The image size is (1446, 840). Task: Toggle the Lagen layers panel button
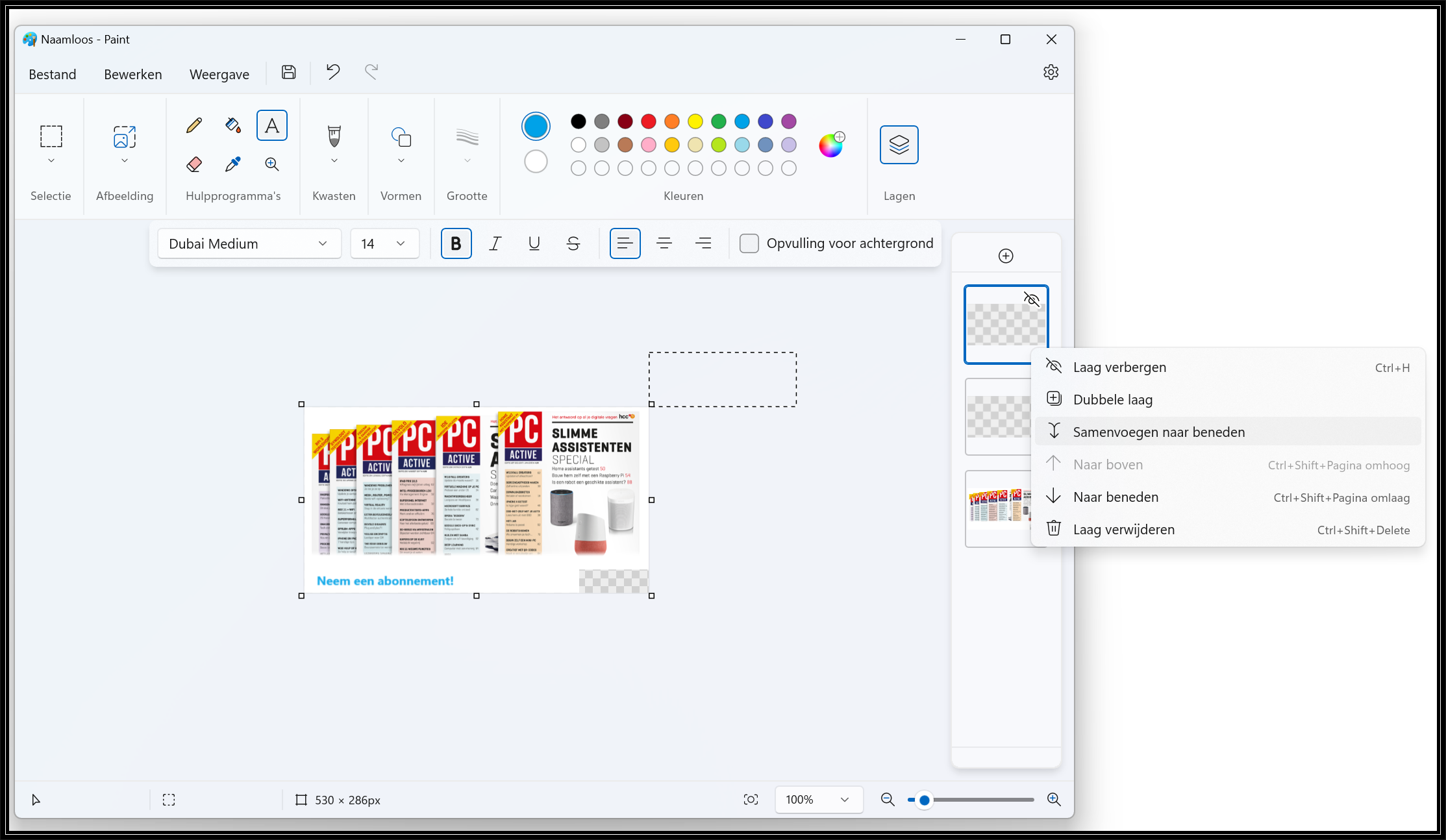click(x=899, y=144)
